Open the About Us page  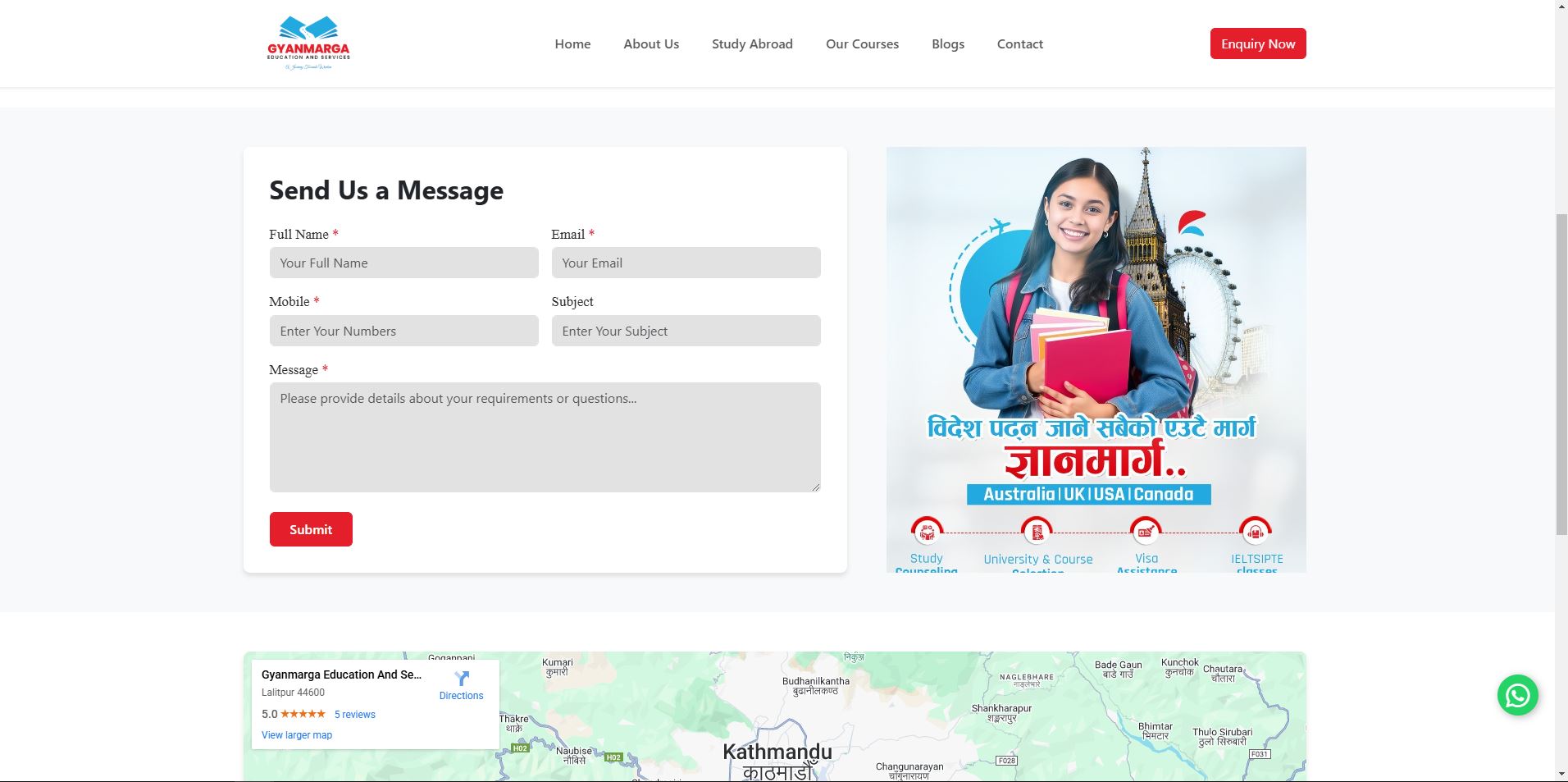pyautogui.click(x=651, y=43)
